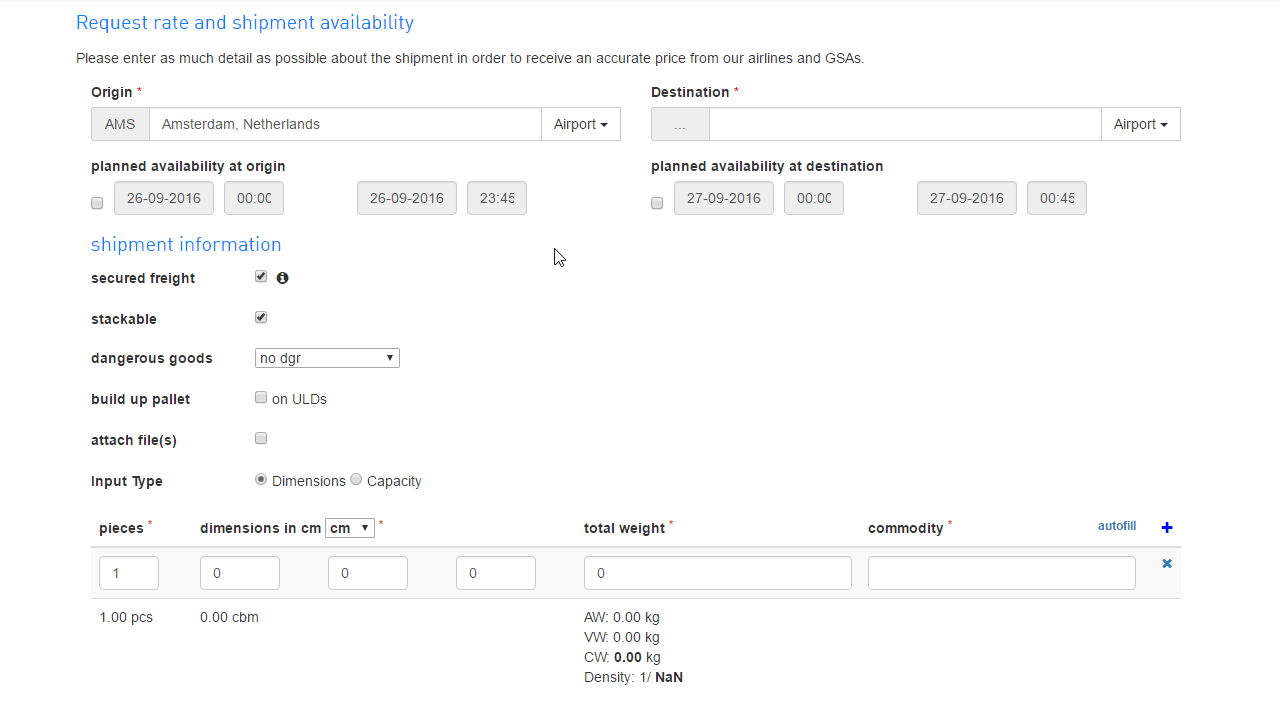
Task: Tick the attach file(s) checkbox
Action: pos(261,439)
